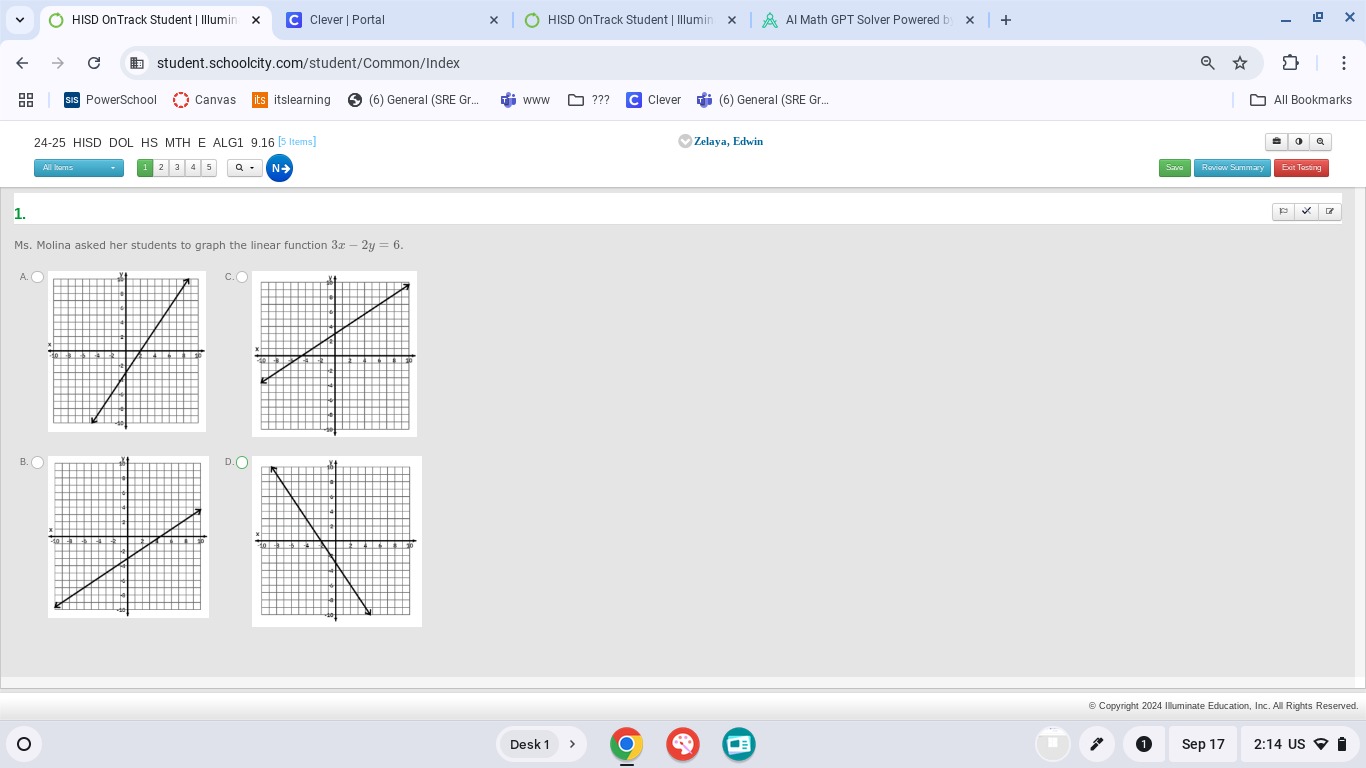Open Review Summary
1366x768 pixels.
[1232, 168]
